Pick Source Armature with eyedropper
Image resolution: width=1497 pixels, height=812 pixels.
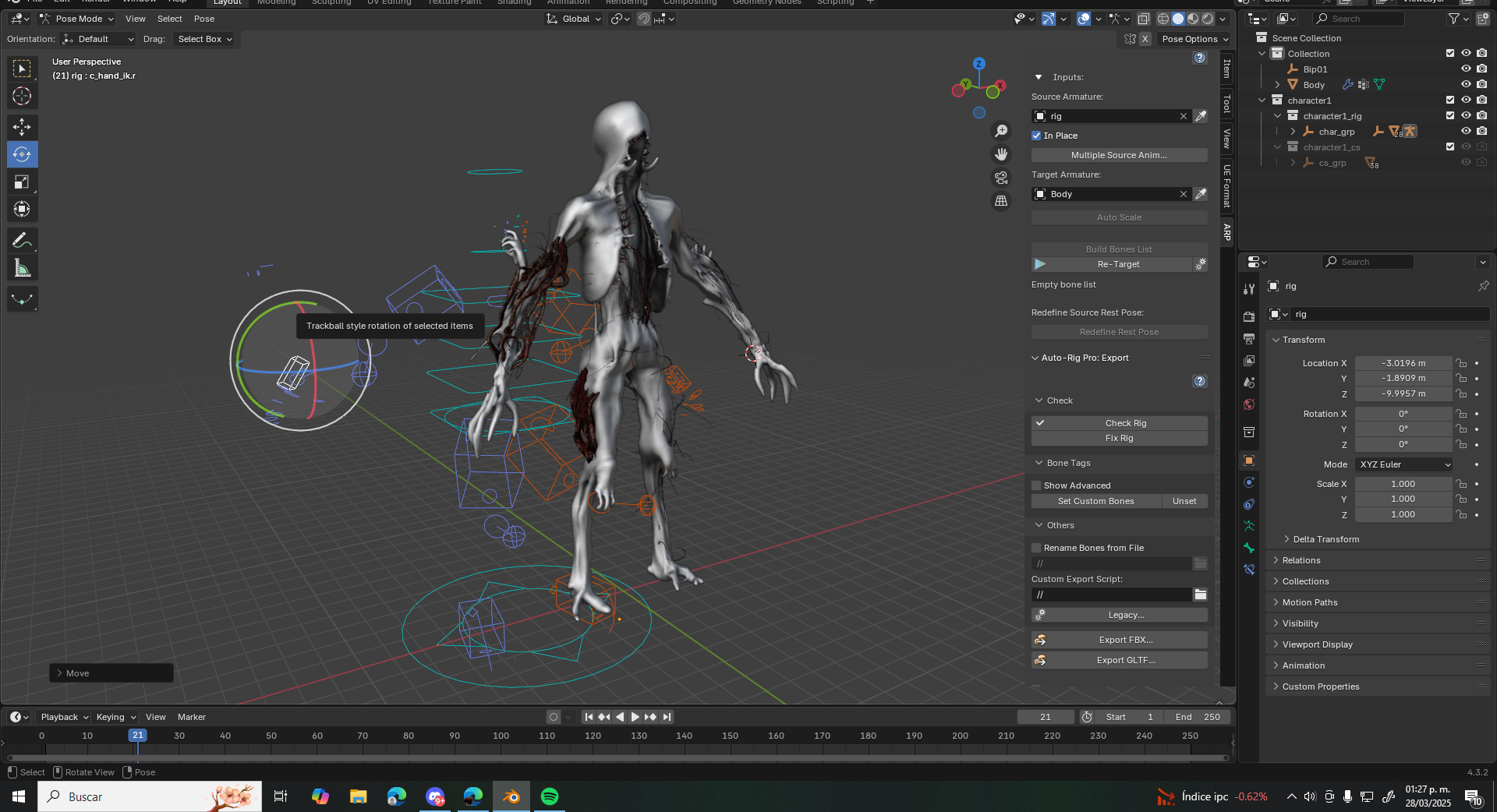[x=1201, y=116]
